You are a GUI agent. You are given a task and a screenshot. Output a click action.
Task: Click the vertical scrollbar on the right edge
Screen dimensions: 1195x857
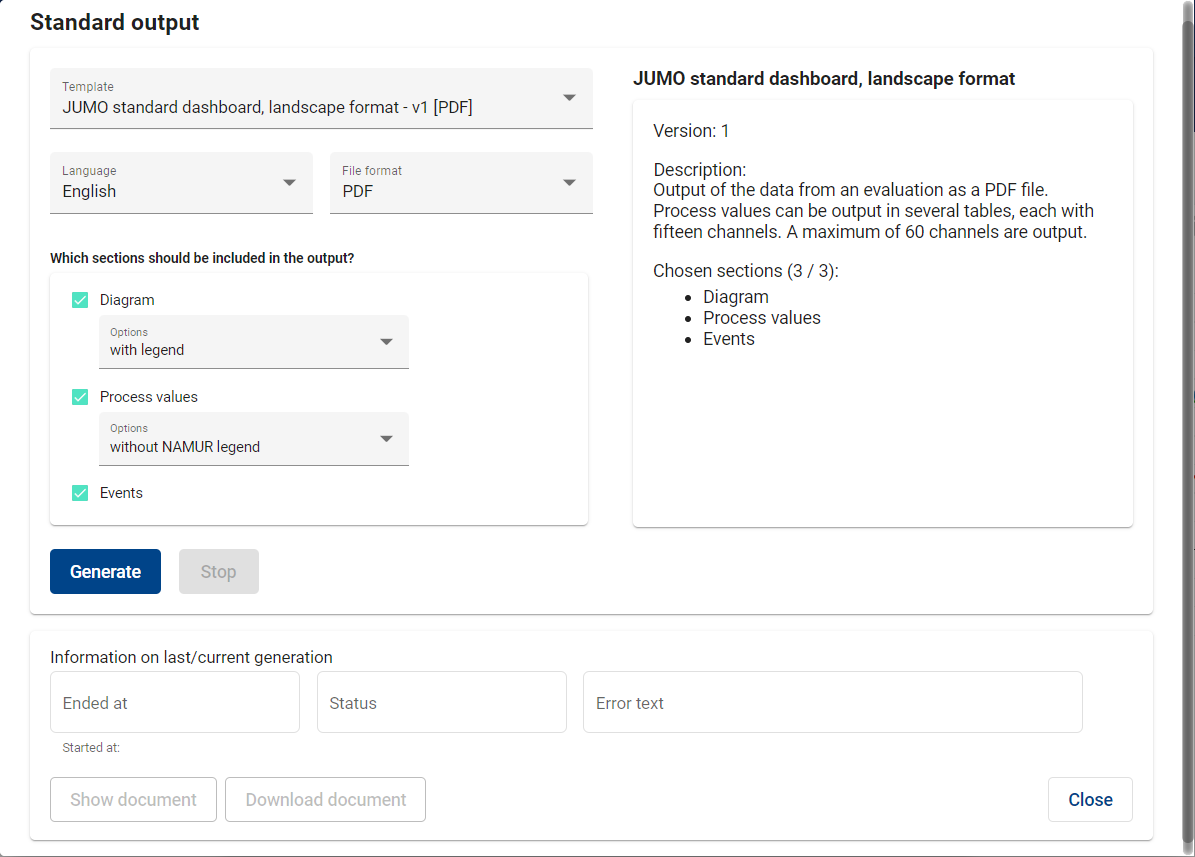click(x=1187, y=300)
